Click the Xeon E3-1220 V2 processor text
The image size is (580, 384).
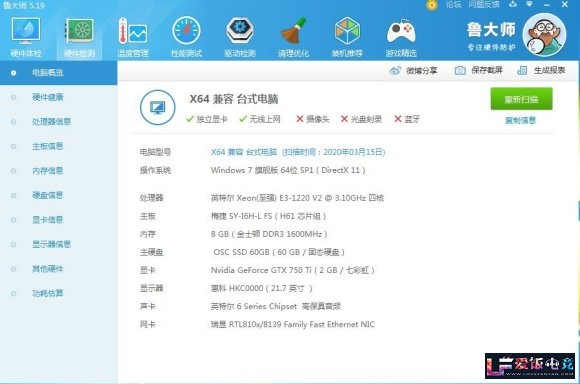[x=297, y=198]
